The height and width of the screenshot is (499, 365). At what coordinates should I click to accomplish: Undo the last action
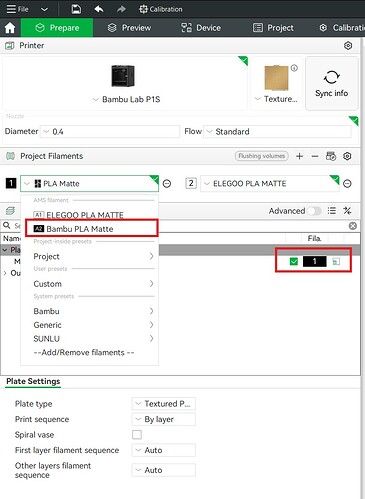pos(99,9)
